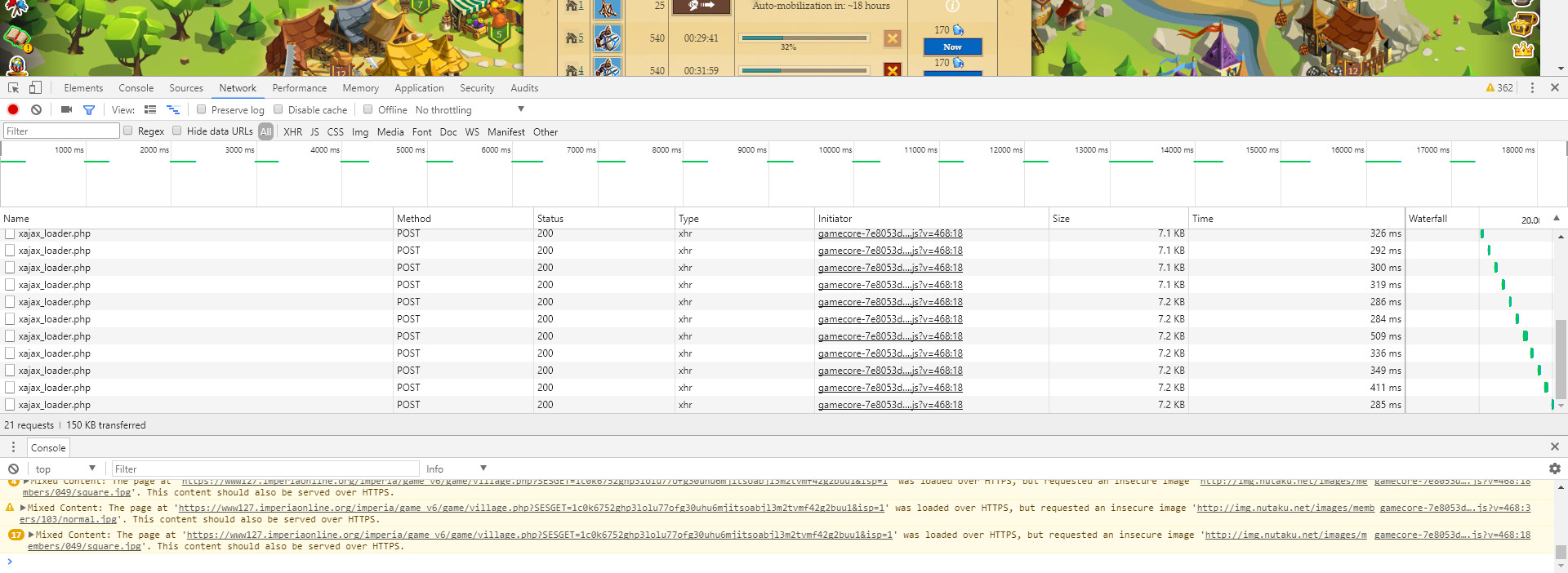Cancel the training with timer 00:31:59
The height and width of the screenshot is (573, 1568).
pyautogui.click(x=893, y=70)
